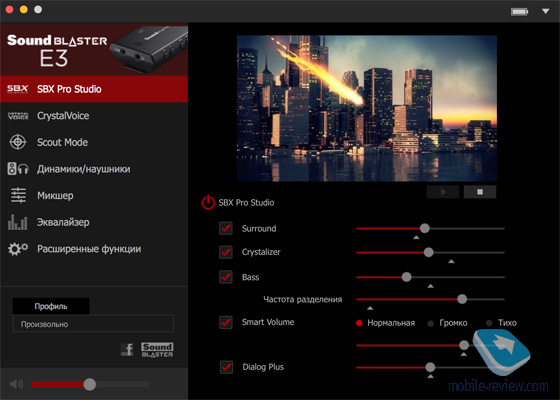The width and height of the screenshot is (560, 400).
Task: Switch to the CrystalVoice section
Action: click(x=94, y=116)
